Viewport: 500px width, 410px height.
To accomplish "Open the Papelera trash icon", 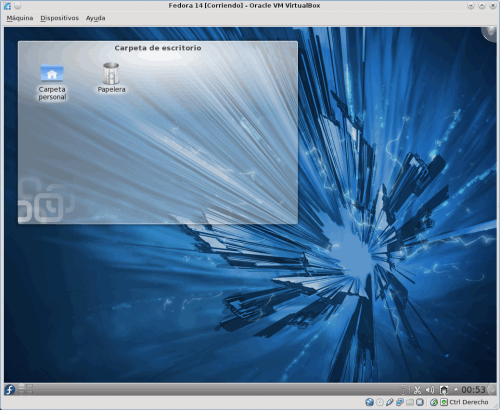I will tap(111, 78).
